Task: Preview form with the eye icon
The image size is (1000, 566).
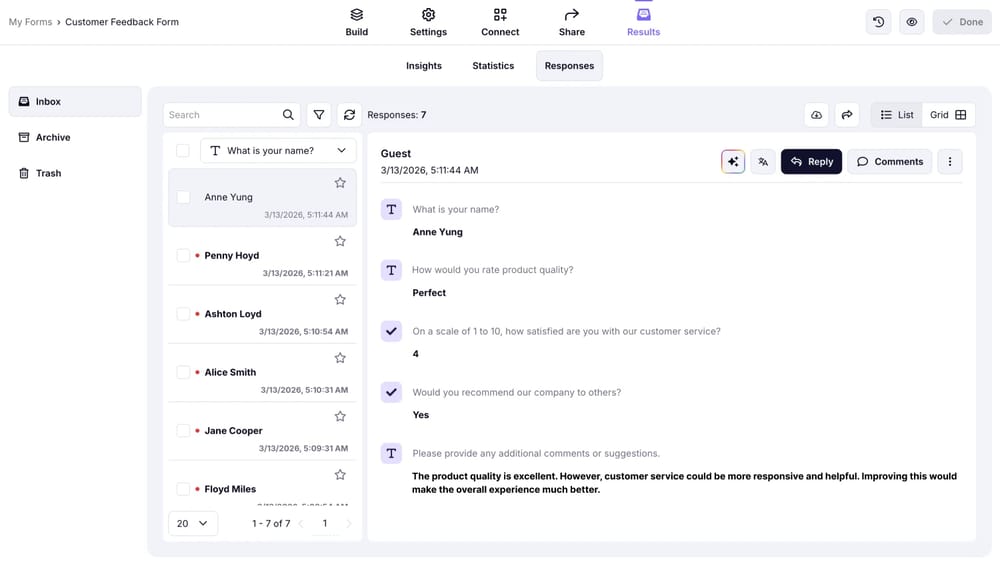Action: 911,22
